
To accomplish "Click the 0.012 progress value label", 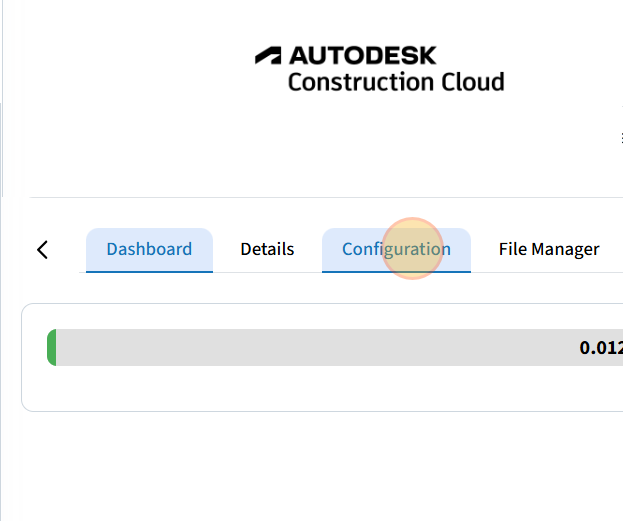I will click(600, 348).
